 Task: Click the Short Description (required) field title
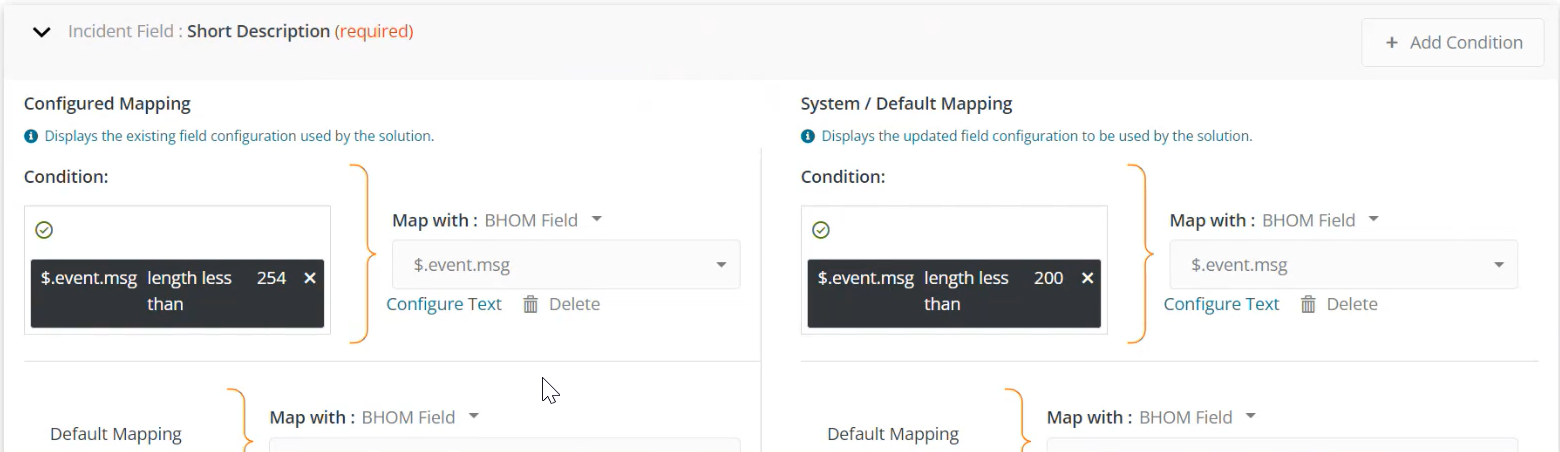(x=300, y=31)
